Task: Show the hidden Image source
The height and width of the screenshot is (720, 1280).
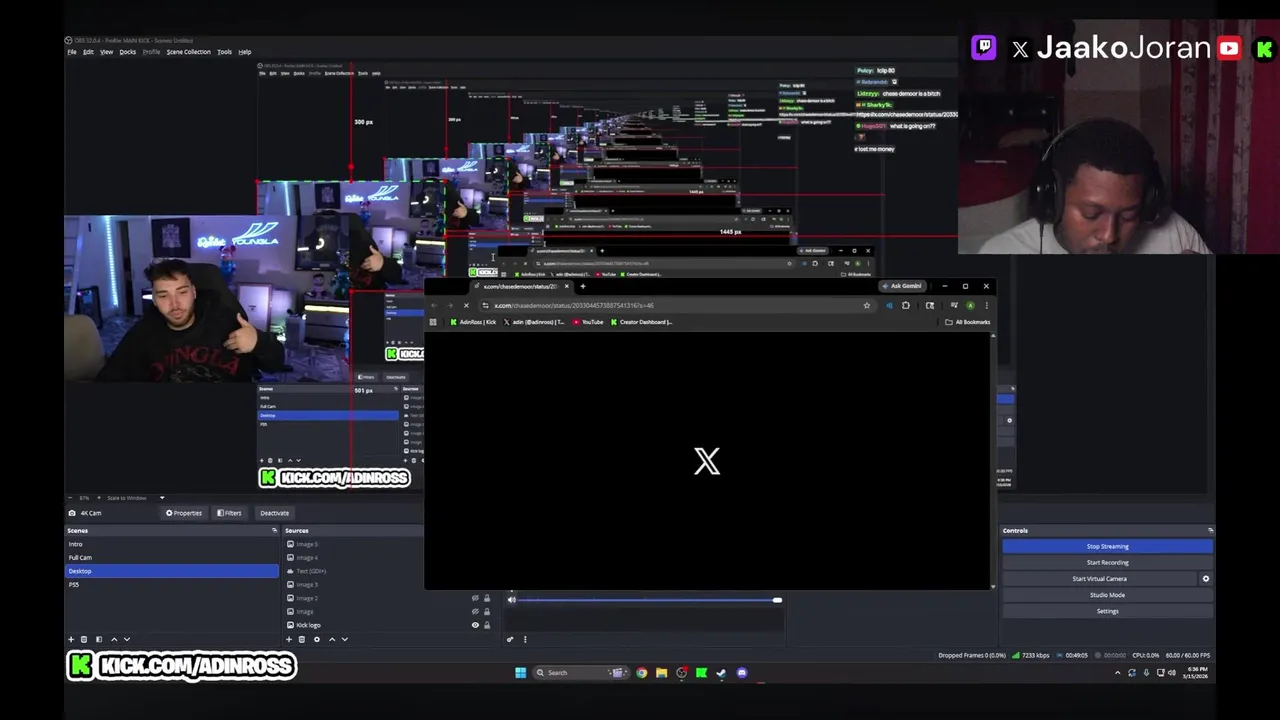Action: point(475,612)
